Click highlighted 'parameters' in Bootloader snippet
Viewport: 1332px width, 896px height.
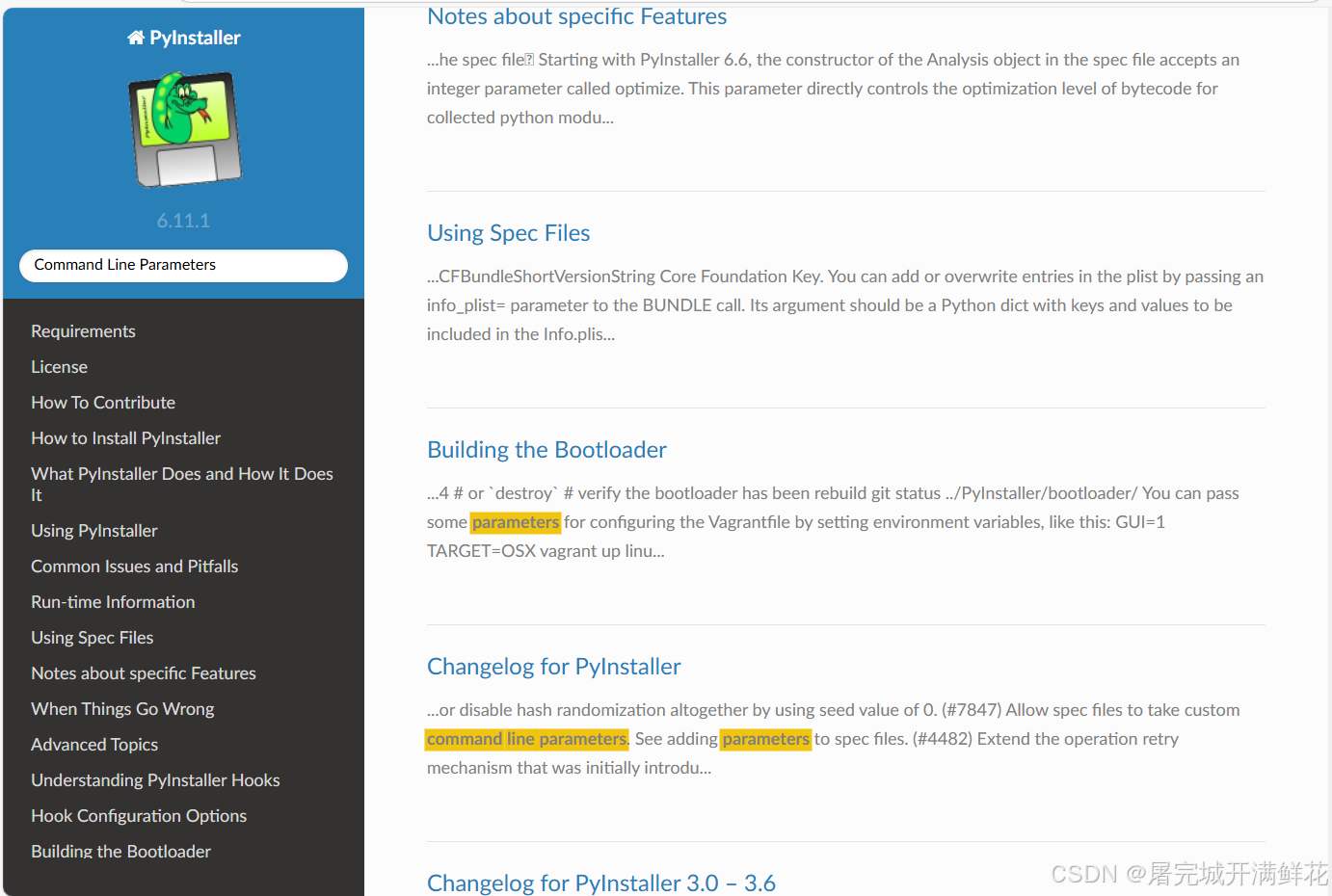pos(516,522)
